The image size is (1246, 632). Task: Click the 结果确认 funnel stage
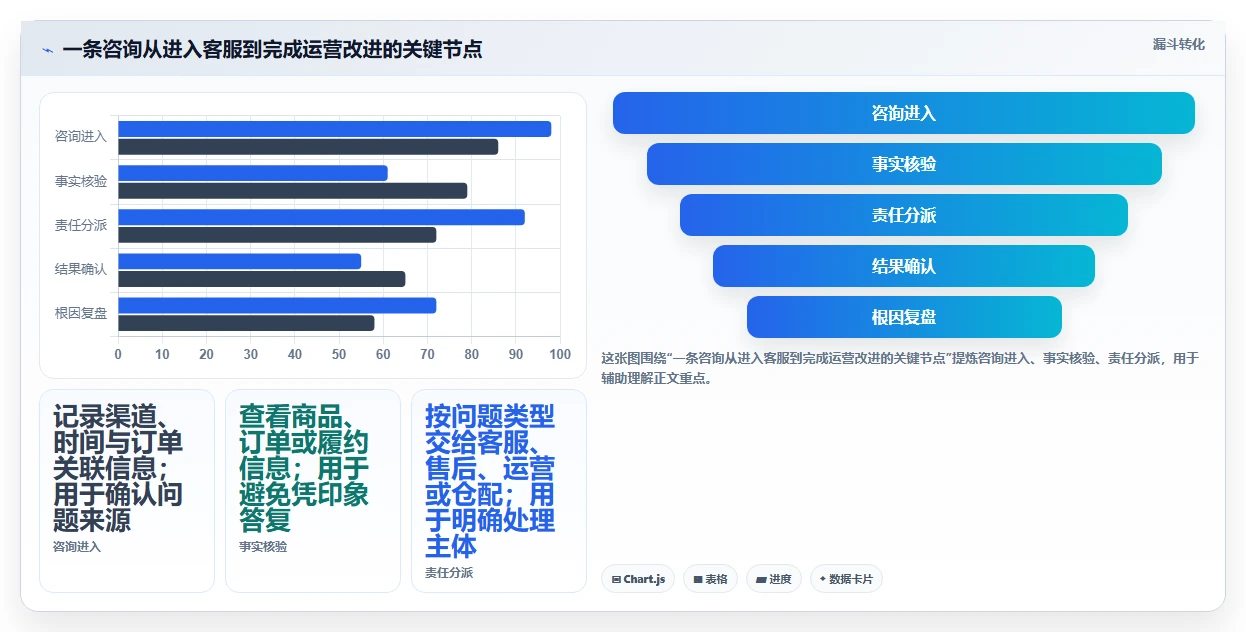click(904, 266)
